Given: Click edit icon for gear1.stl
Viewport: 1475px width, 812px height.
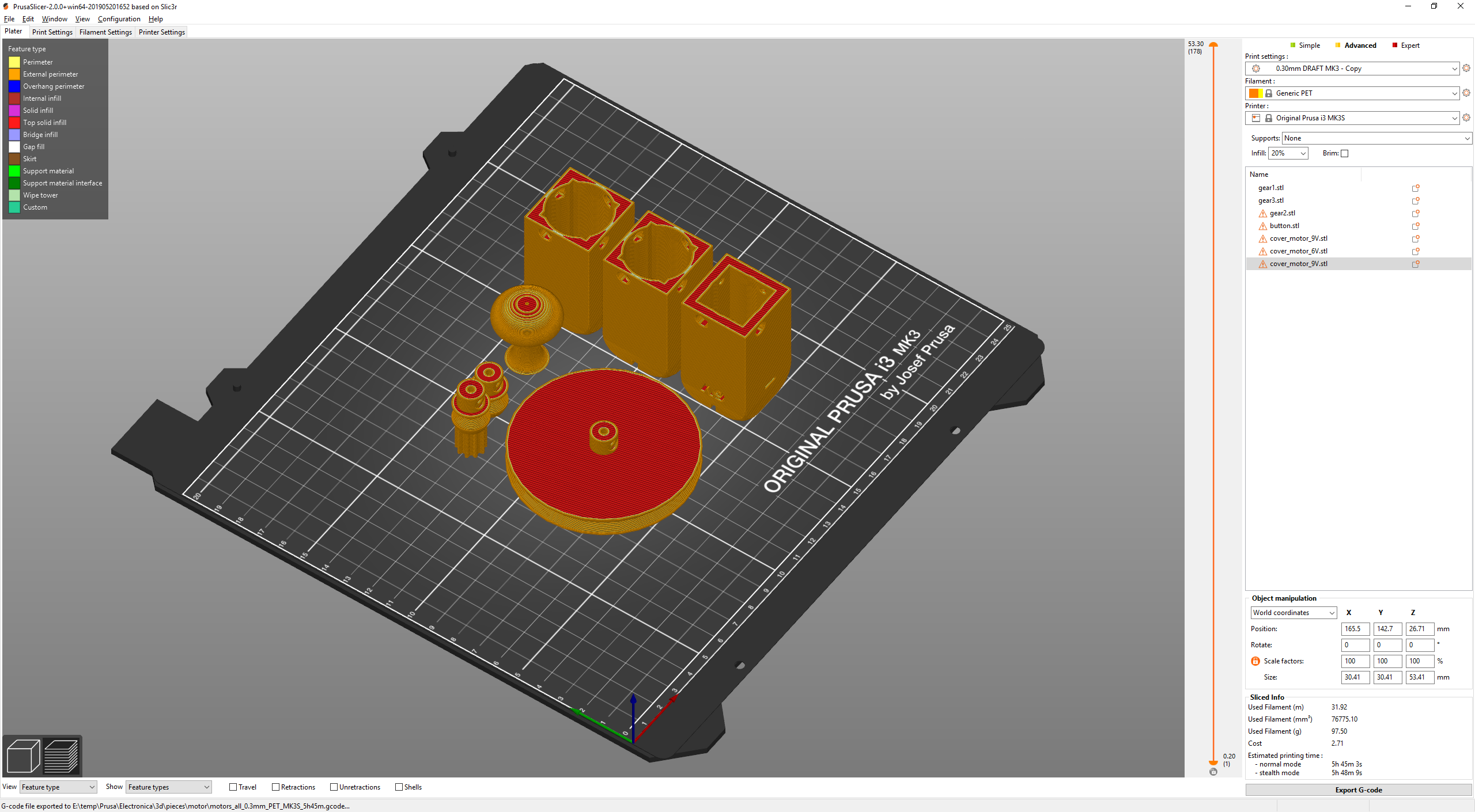Looking at the screenshot, I should coord(1415,188).
